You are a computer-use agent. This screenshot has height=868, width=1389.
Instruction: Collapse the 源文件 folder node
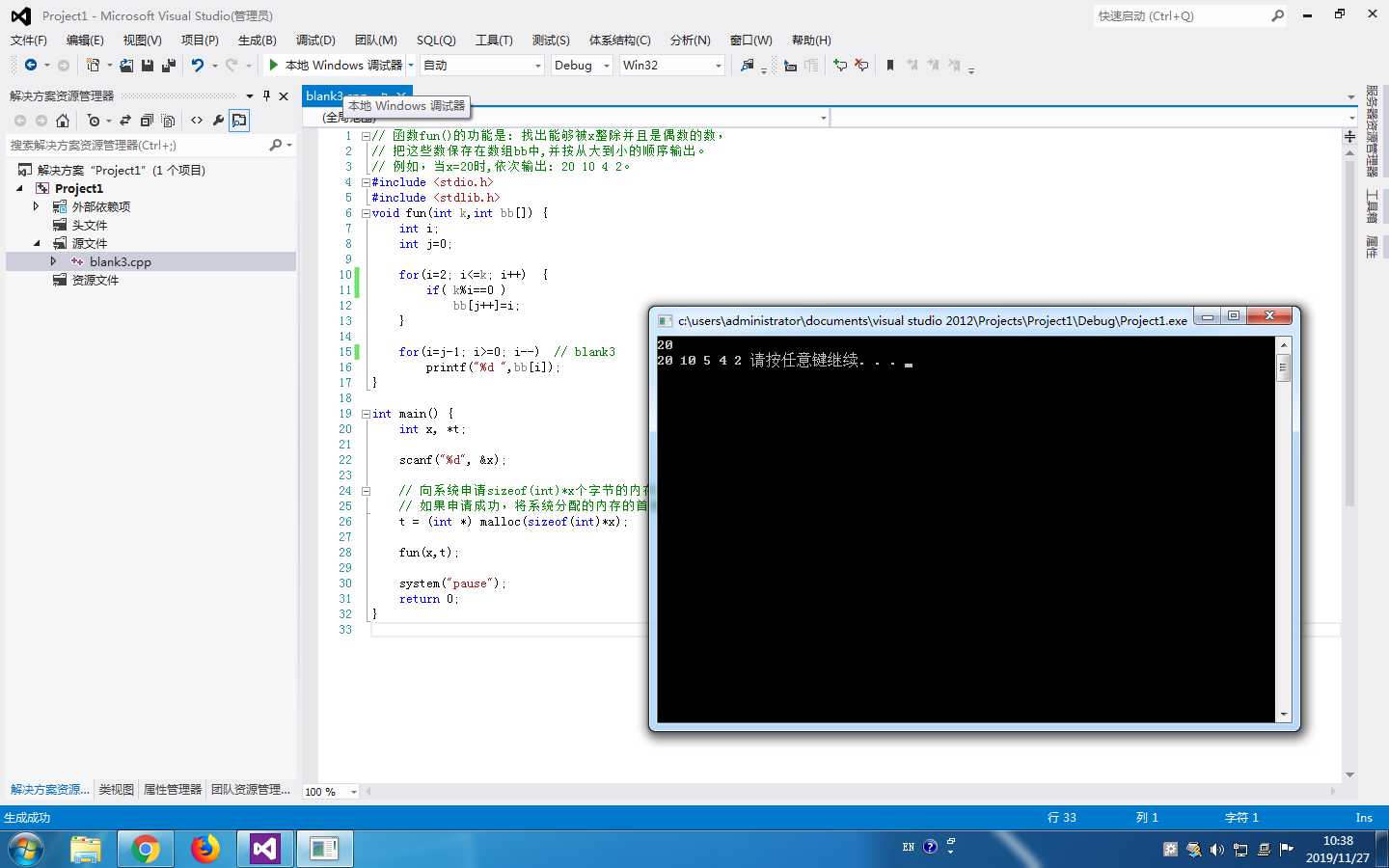tap(37, 244)
